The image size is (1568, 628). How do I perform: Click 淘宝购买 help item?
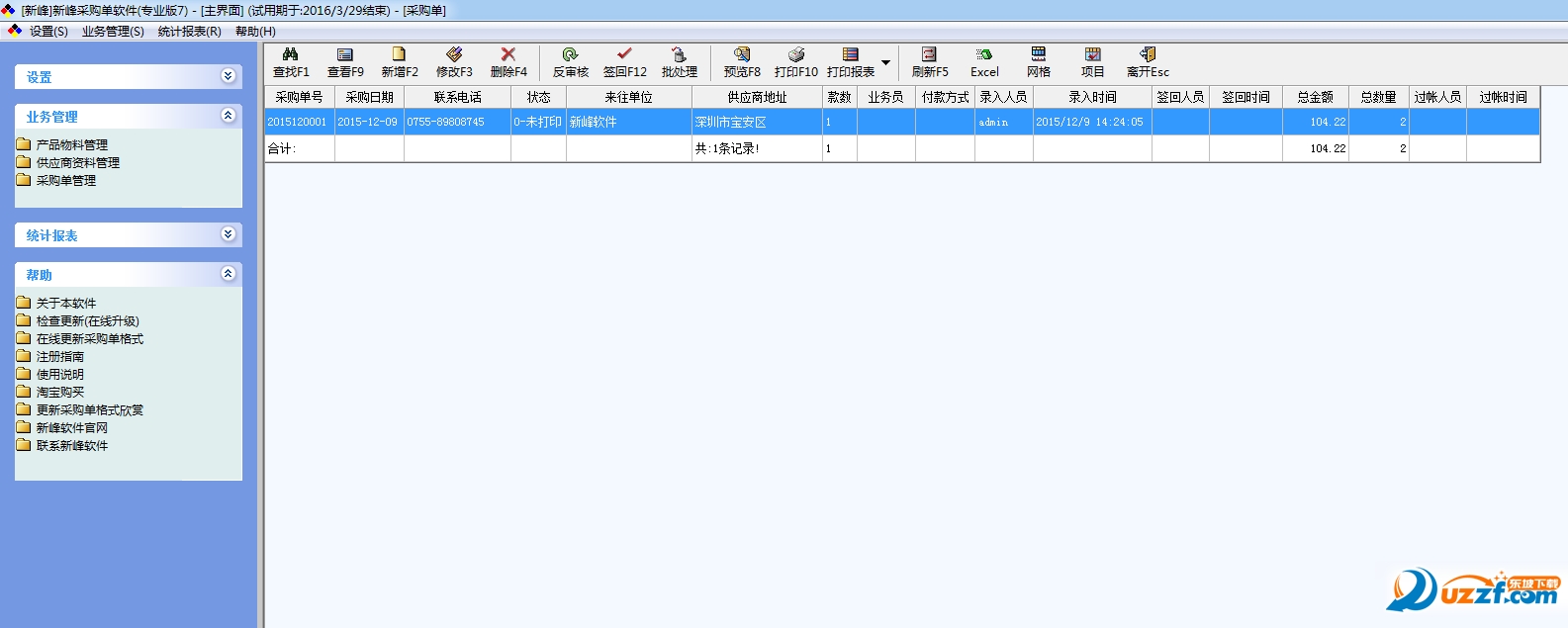click(x=60, y=393)
